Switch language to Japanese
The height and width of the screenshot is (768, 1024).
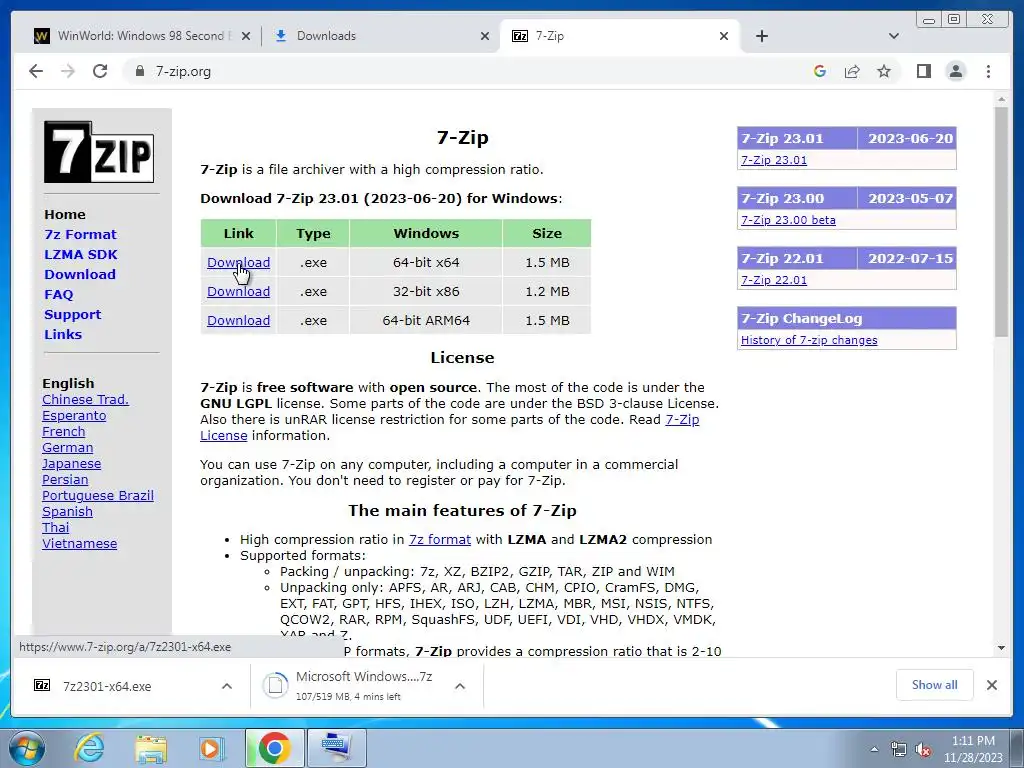pos(71,464)
